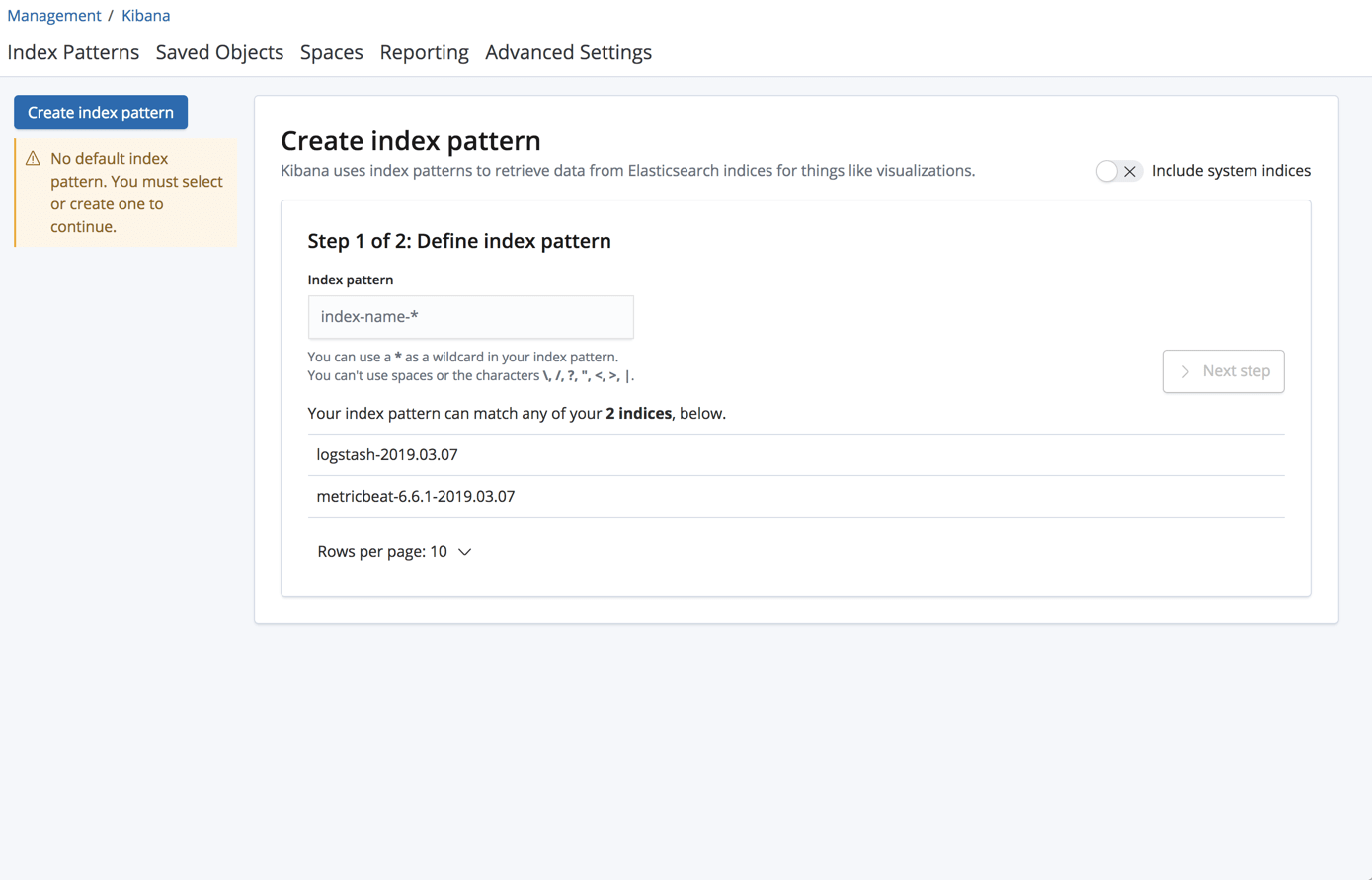Screen dimensions: 1372x880
Task: Click the Step 1 of 2 heading
Action: [459, 241]
